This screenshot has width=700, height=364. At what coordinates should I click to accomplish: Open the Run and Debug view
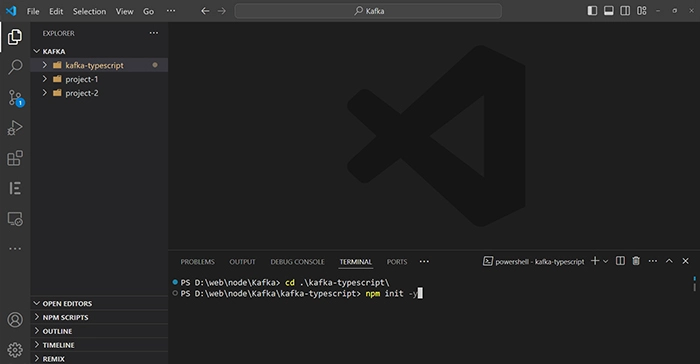pos(15,128)
